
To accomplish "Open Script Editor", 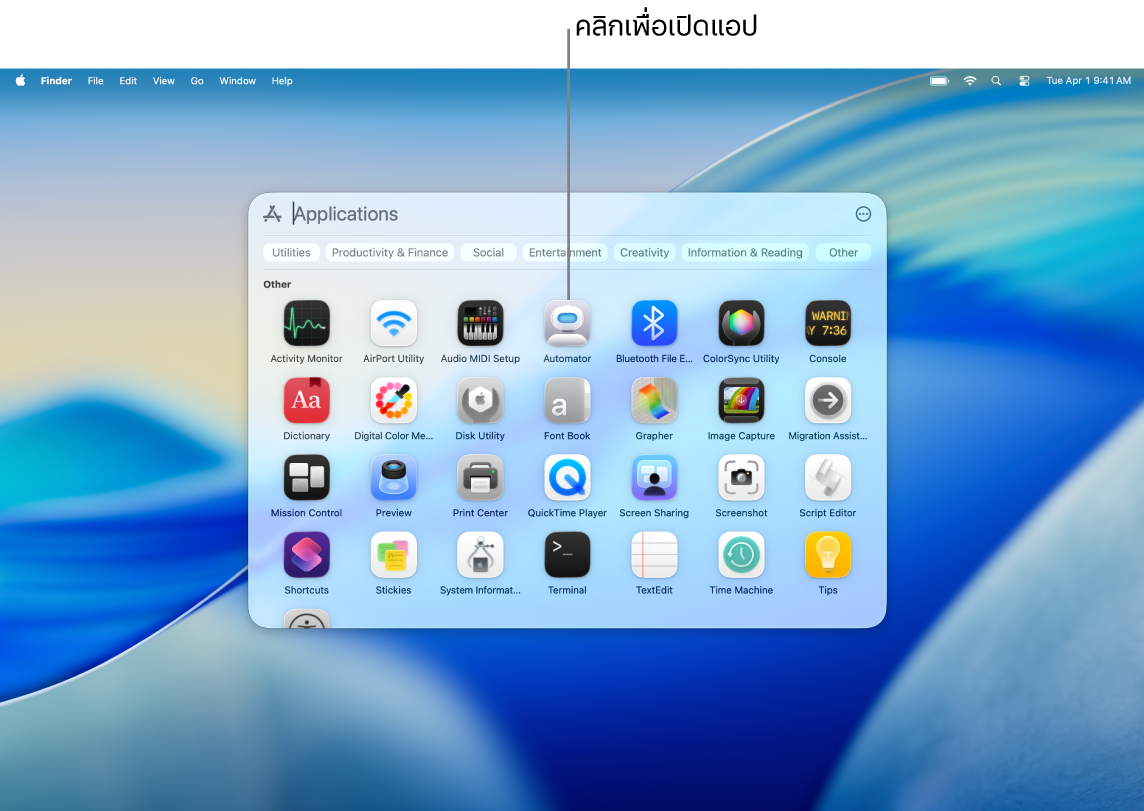I will [828, 478].
